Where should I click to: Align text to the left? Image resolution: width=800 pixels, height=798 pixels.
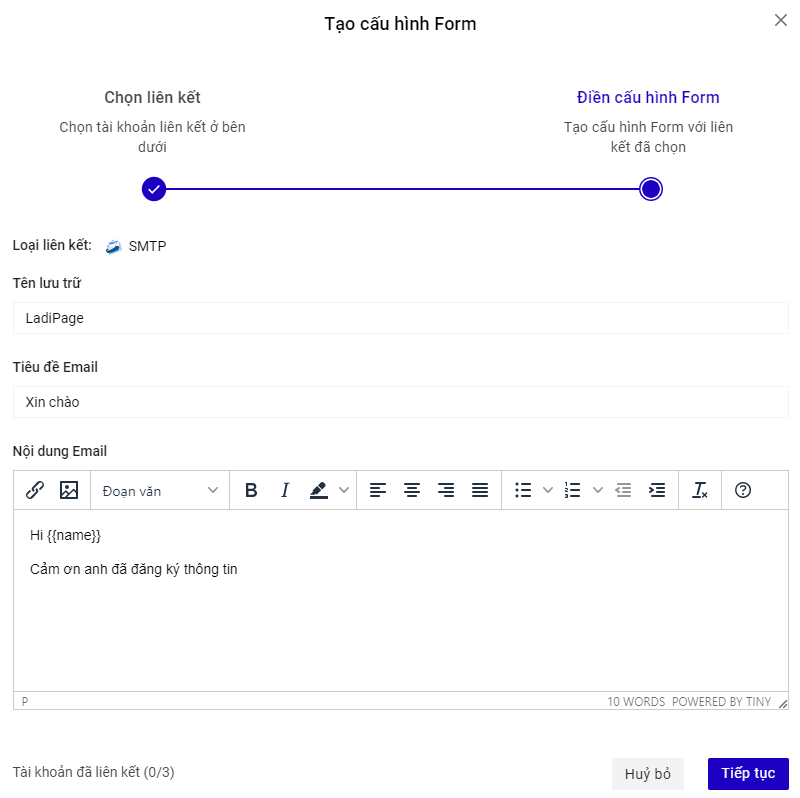(377, 490)
